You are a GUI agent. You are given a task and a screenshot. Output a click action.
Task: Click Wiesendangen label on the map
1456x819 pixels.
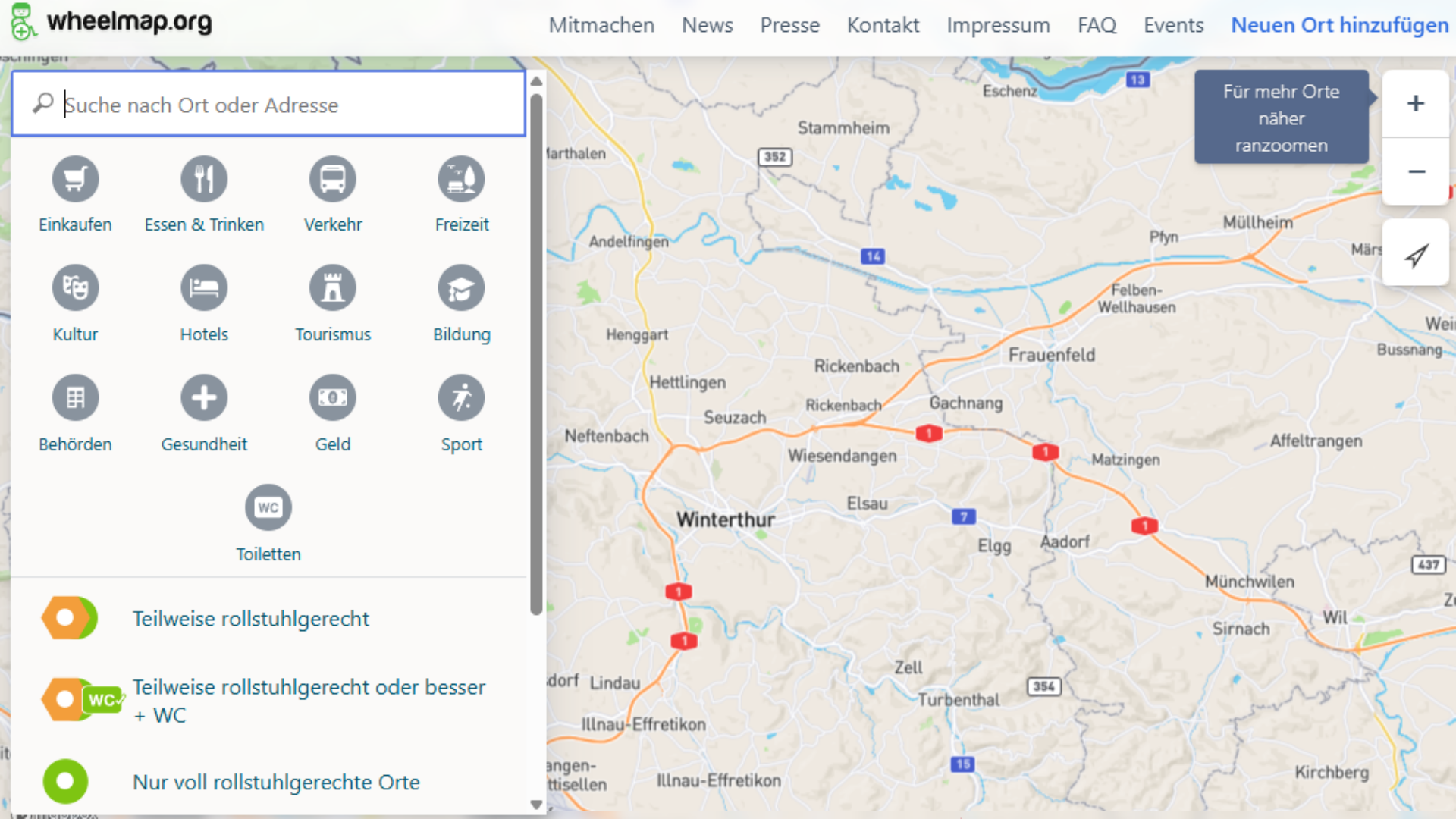[x=842, y=456]
